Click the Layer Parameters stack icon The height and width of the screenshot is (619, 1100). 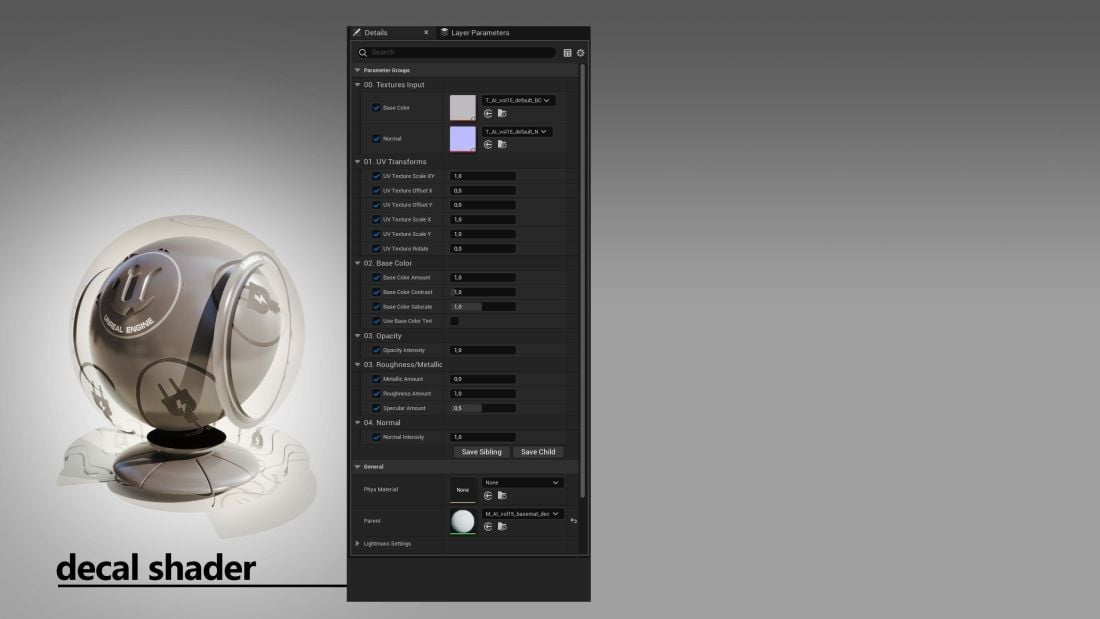(444, 32)
